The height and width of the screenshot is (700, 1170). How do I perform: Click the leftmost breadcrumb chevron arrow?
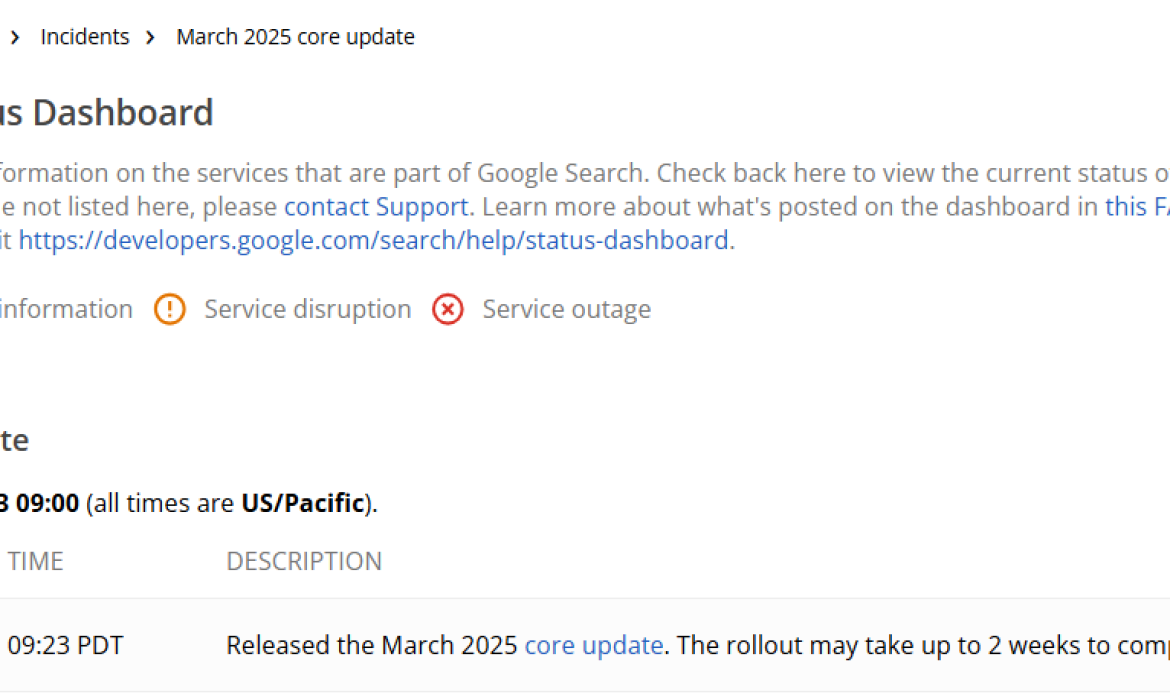coord(14,36)
